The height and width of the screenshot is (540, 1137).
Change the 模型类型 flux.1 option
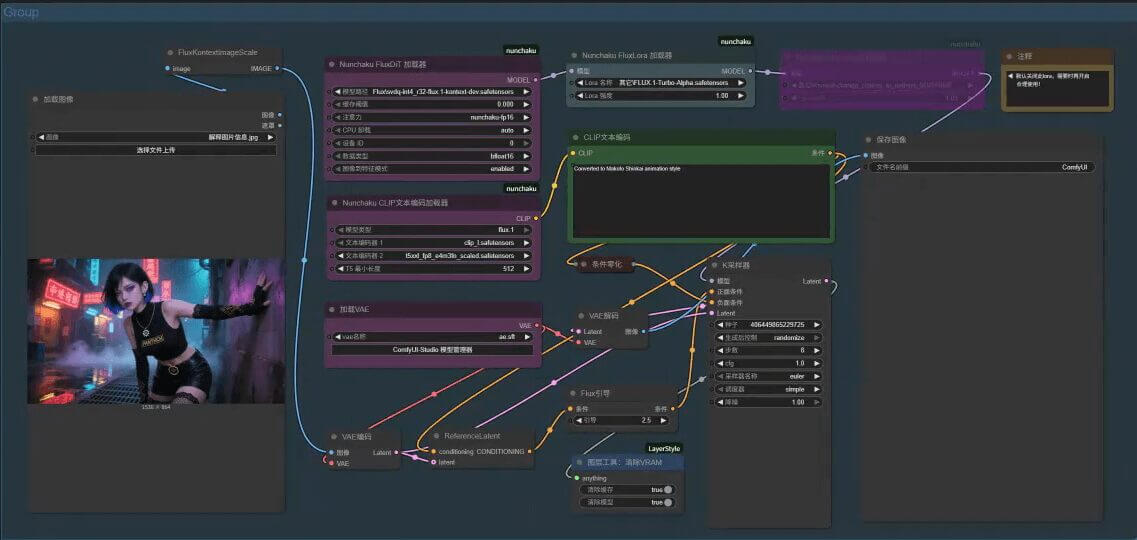click(x=433, y=230)
